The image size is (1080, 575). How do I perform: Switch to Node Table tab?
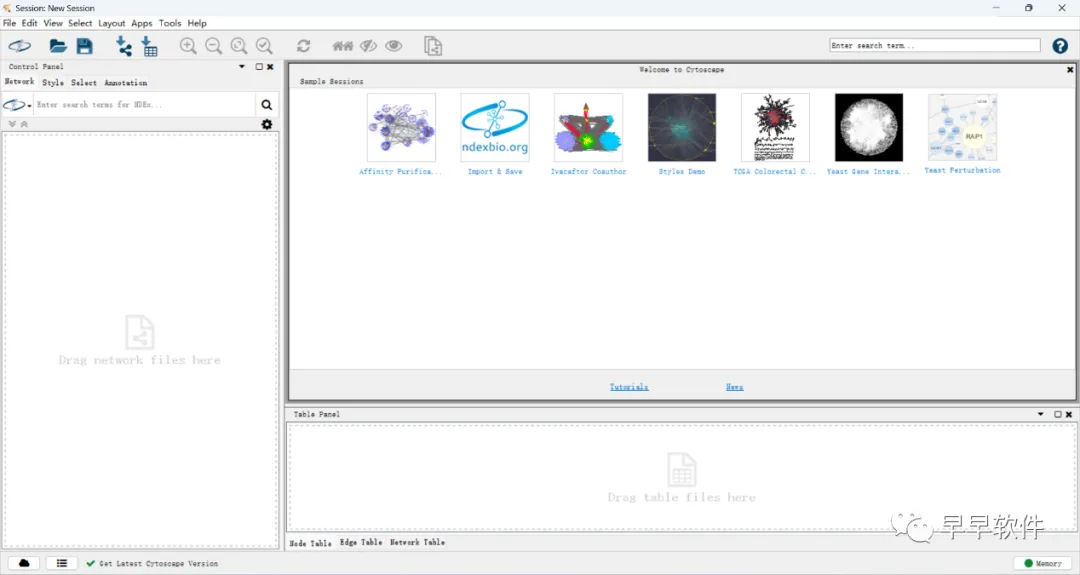pyautogui.click(x=311, y=543)
